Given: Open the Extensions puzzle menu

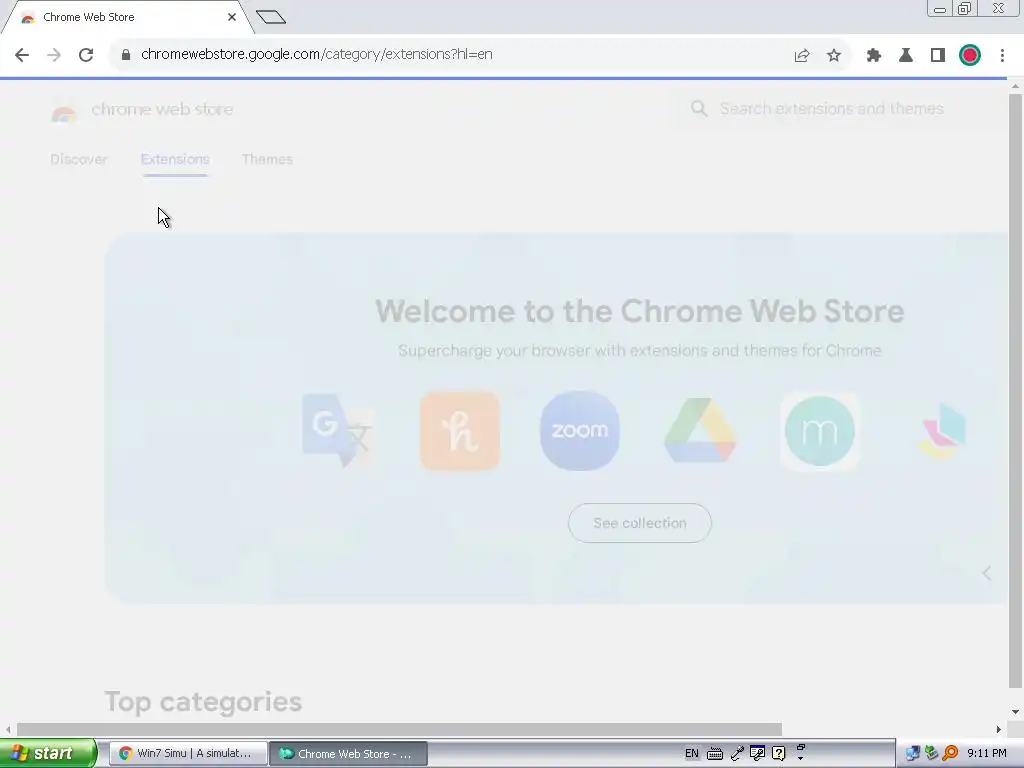Looking at the screenshot, I should pyautogui.click(x=874, y=55).
